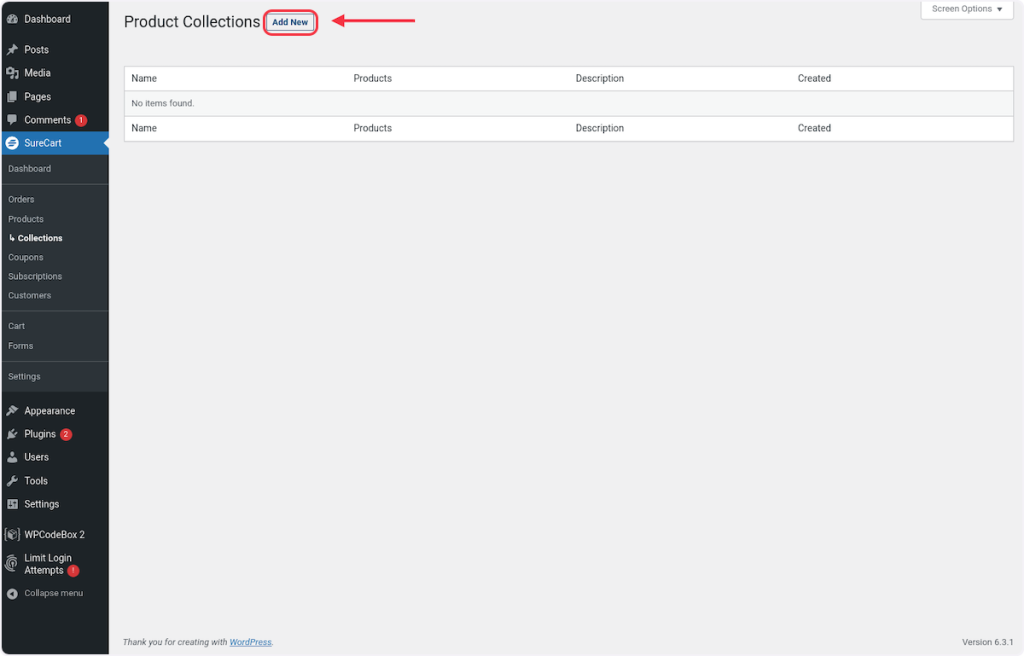1024x656 pixels.
Task: Follow the WordPress link in footer
Action: point(250,642)
